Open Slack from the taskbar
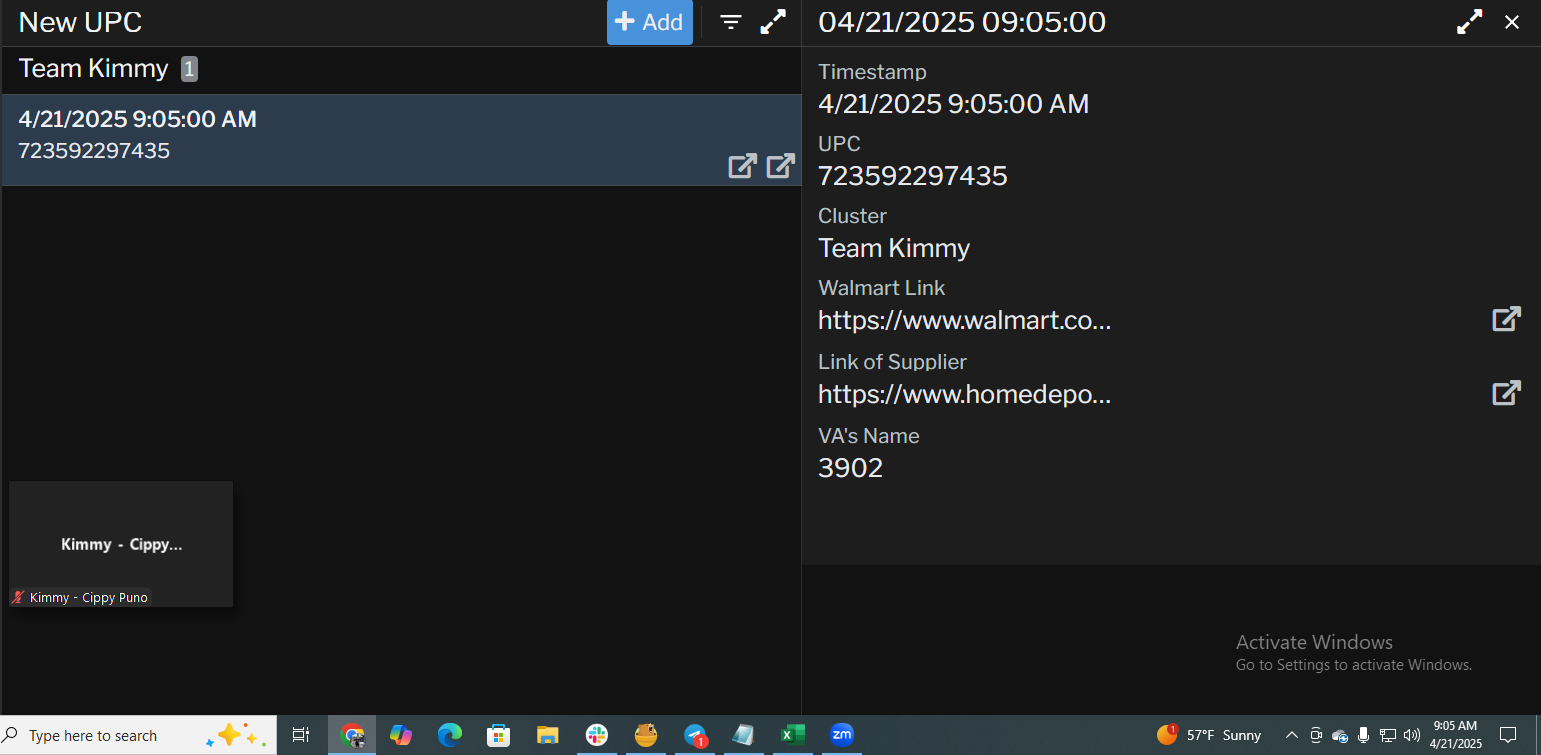This screenshot has width=1541, height=755. click(597, 735)
